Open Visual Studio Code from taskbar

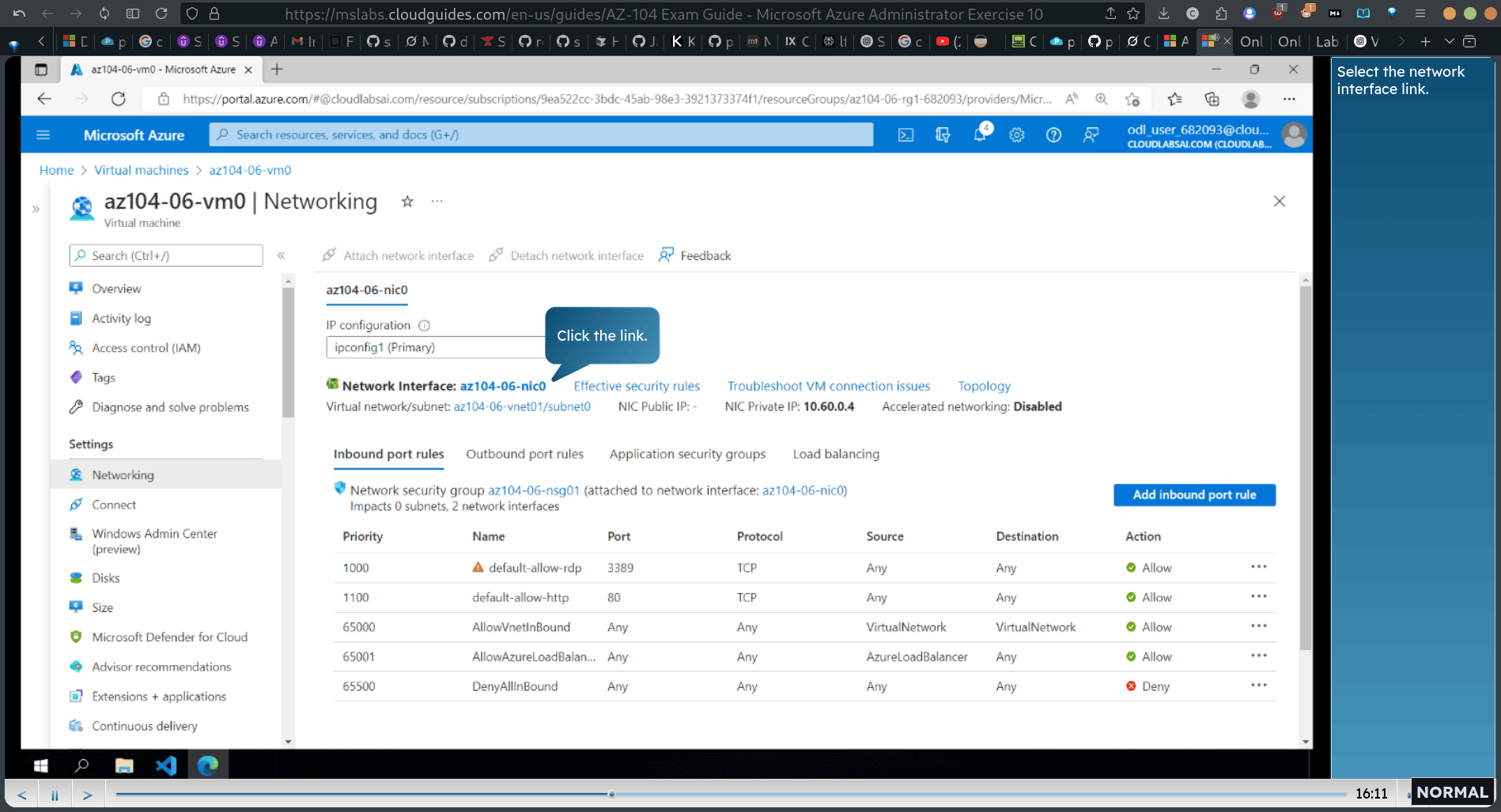point(166,765)
